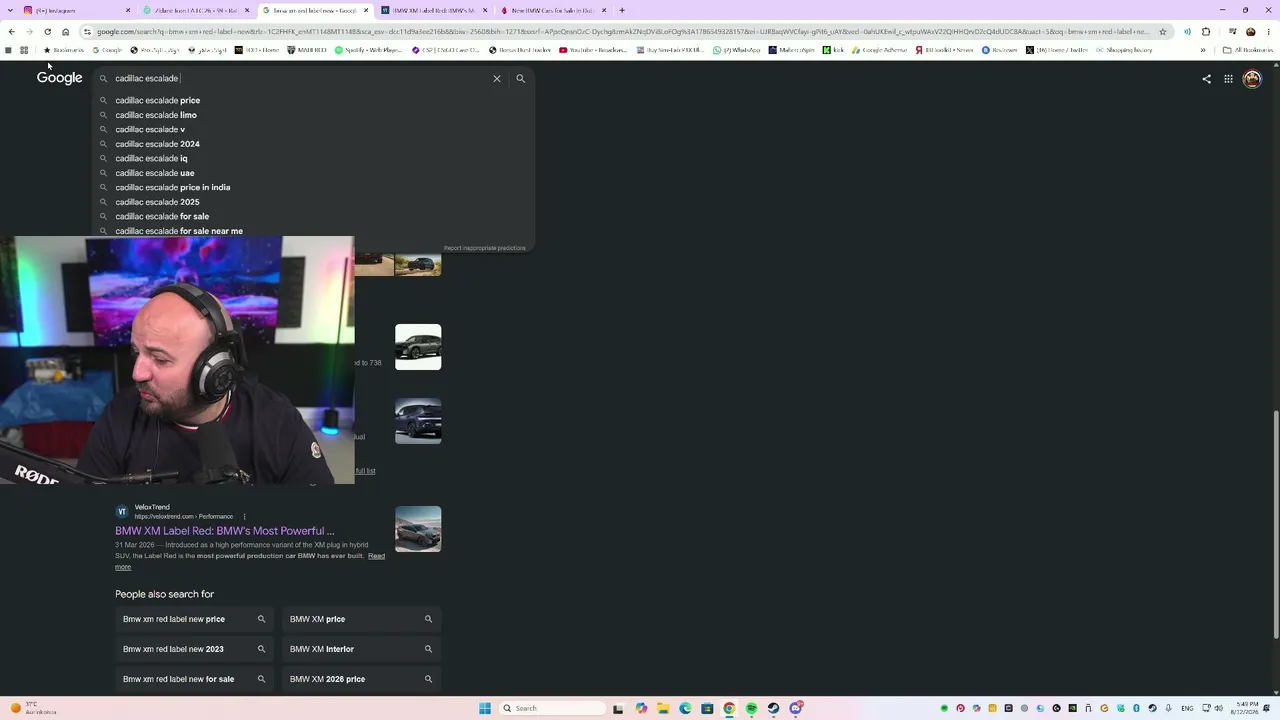Choose suggestion cadillac escalade limo
Viewport: 1280px width, 720px height.
pos(155,115)
